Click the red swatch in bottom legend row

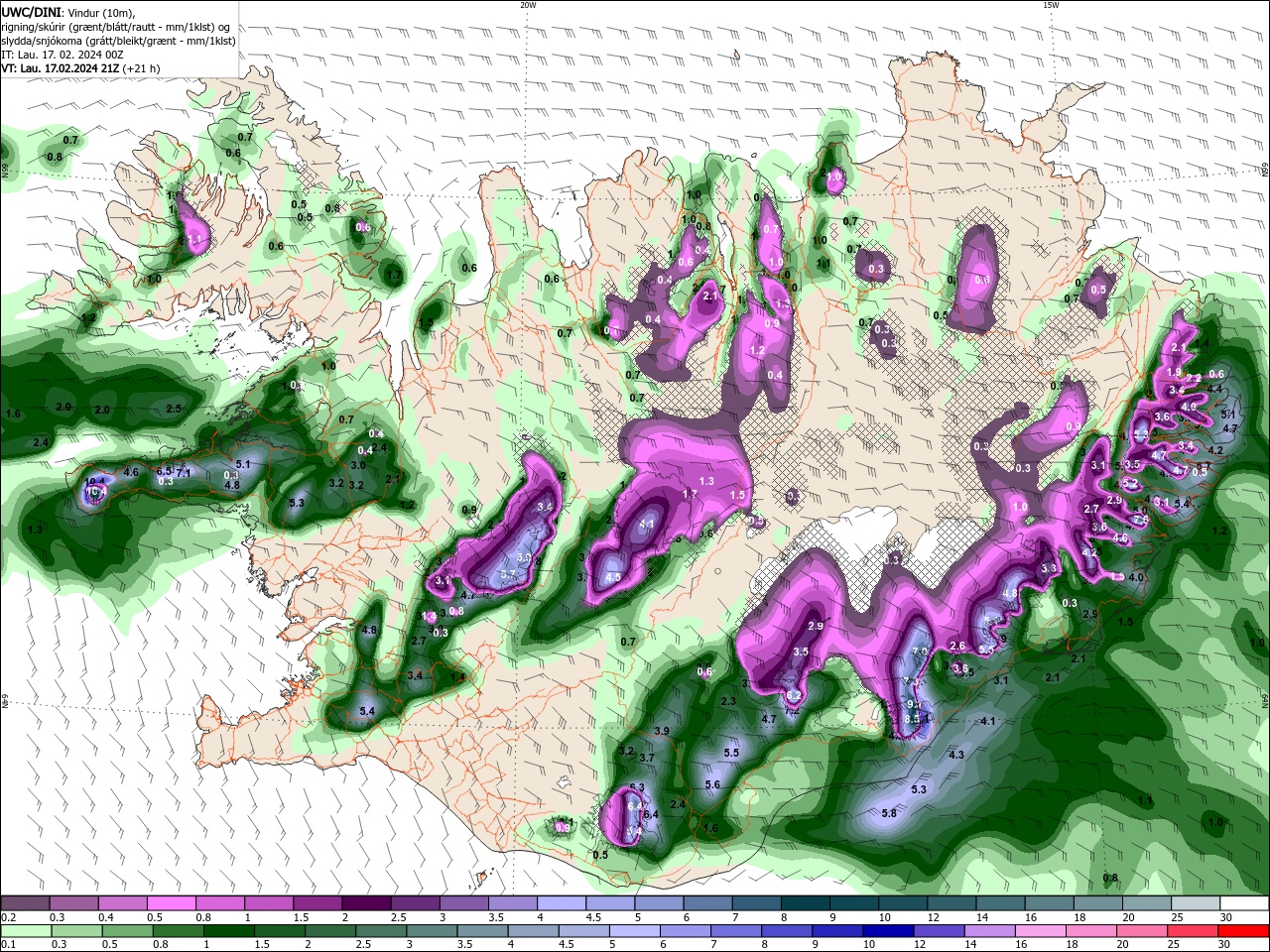coord(1243,931)
